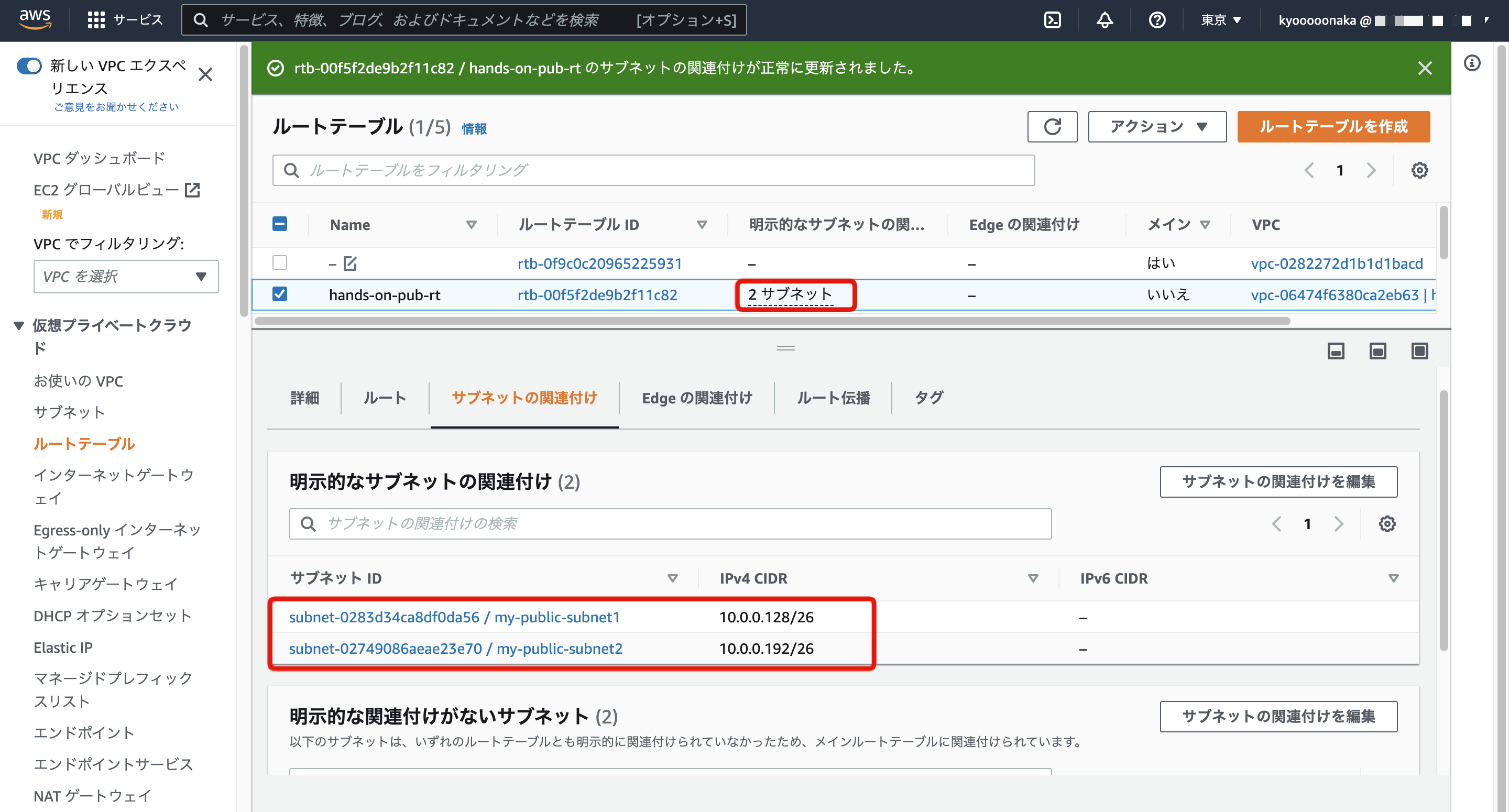Image resolution: width=1509 pixels, height=812 pixels.
Task: Toggle the 新しい VPC エクスペリエンス switch
Action: pos(29,65)
